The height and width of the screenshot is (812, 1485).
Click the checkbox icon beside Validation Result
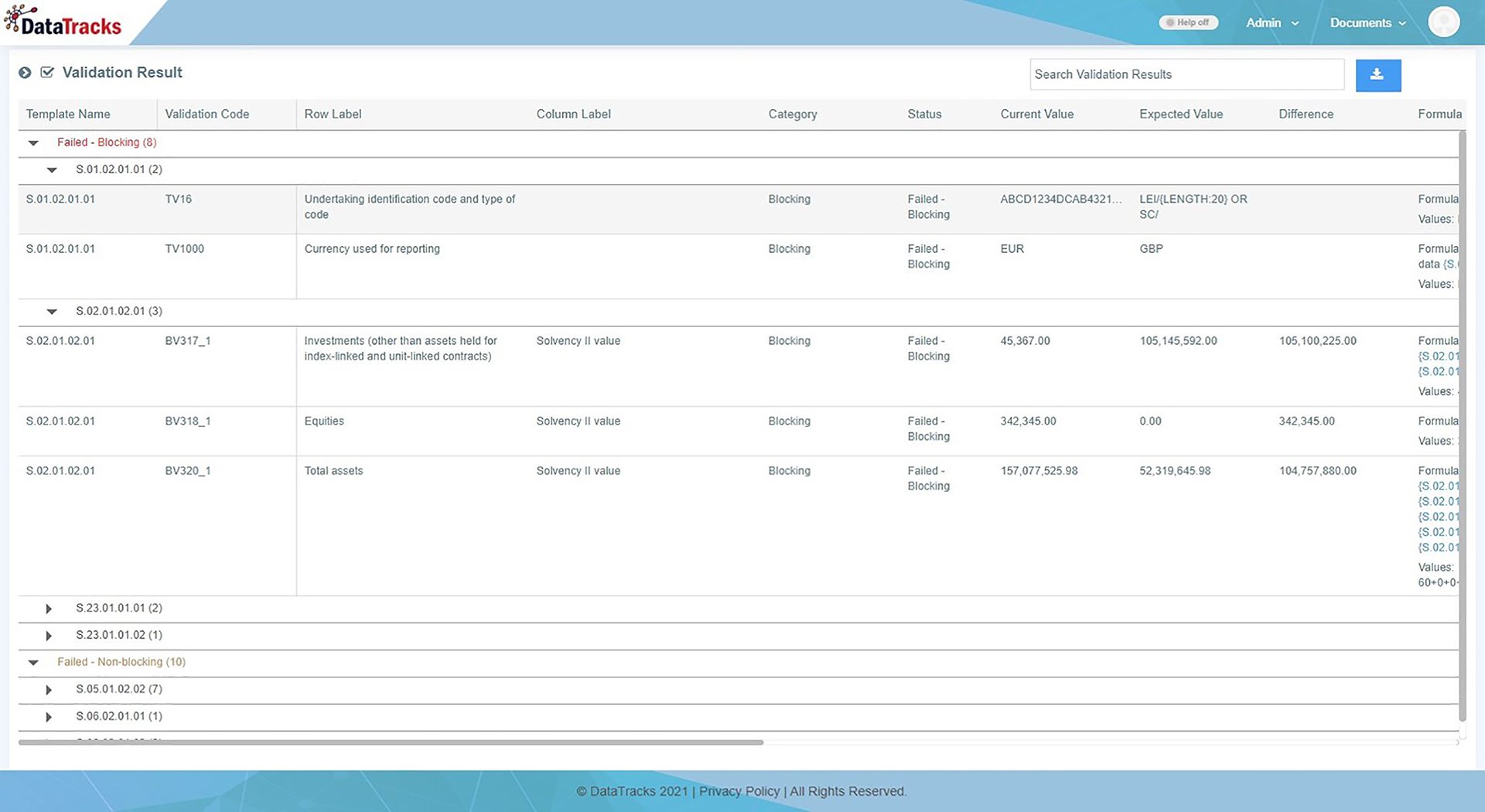point(47,73)
